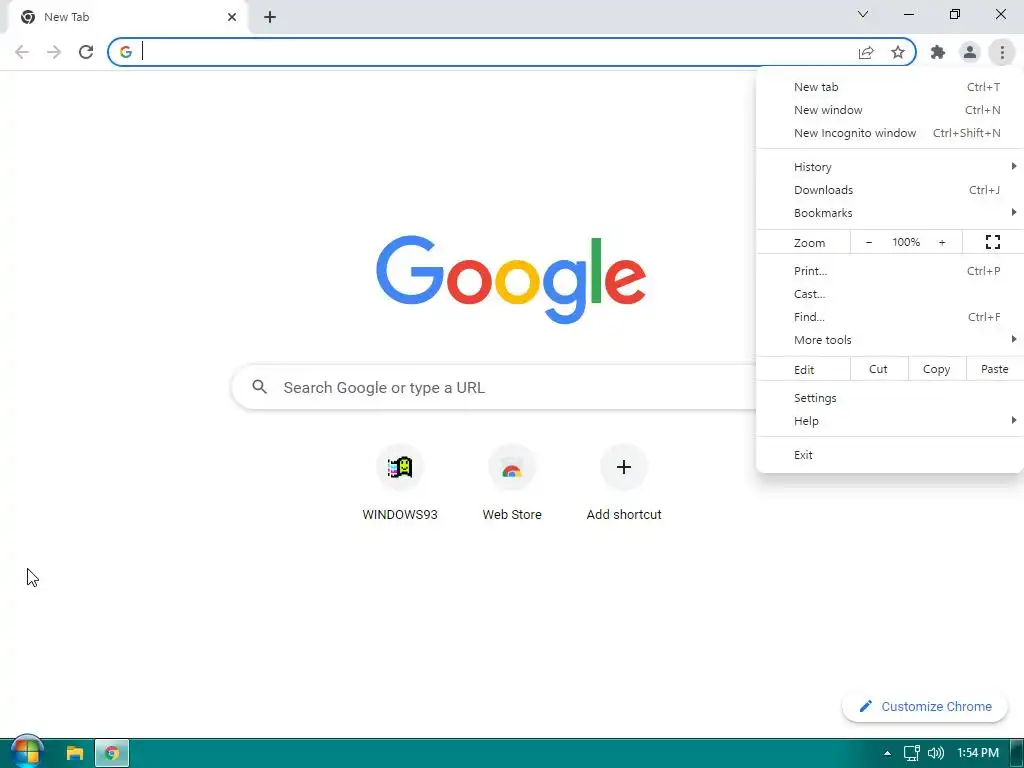
Task: Open Settings from the menu
Action: [x=889, y=398]
